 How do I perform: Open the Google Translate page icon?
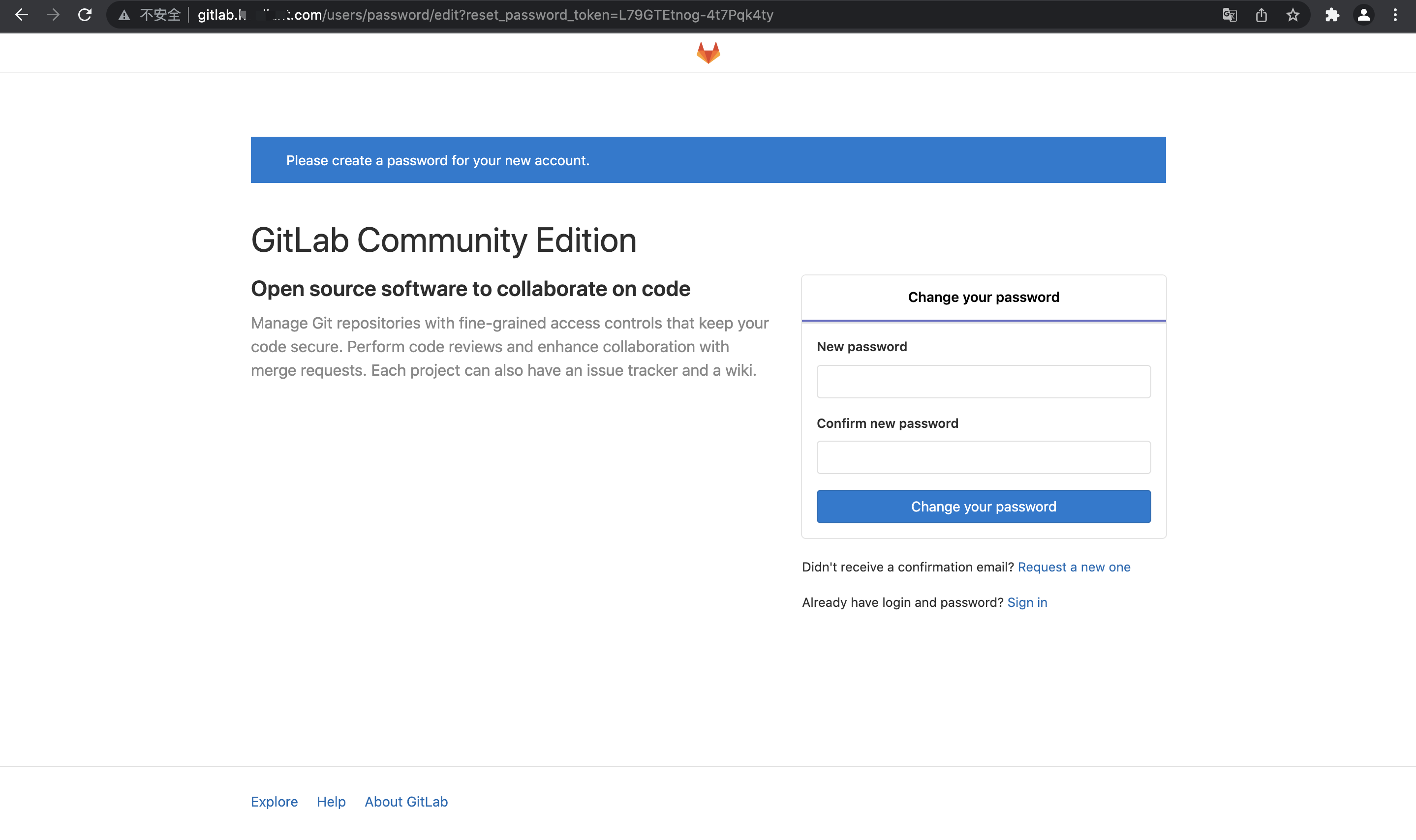[1229, 15]
